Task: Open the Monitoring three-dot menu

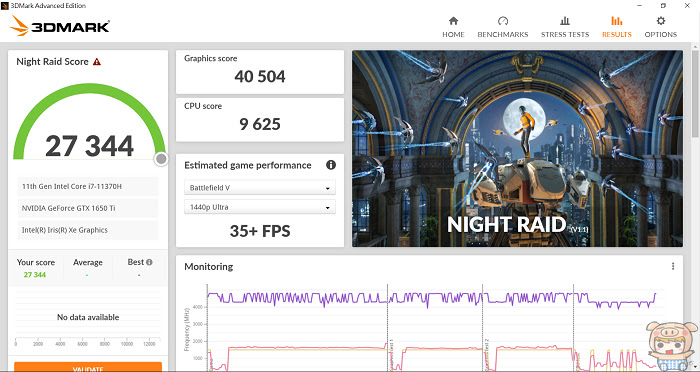Action: point(673,266)
